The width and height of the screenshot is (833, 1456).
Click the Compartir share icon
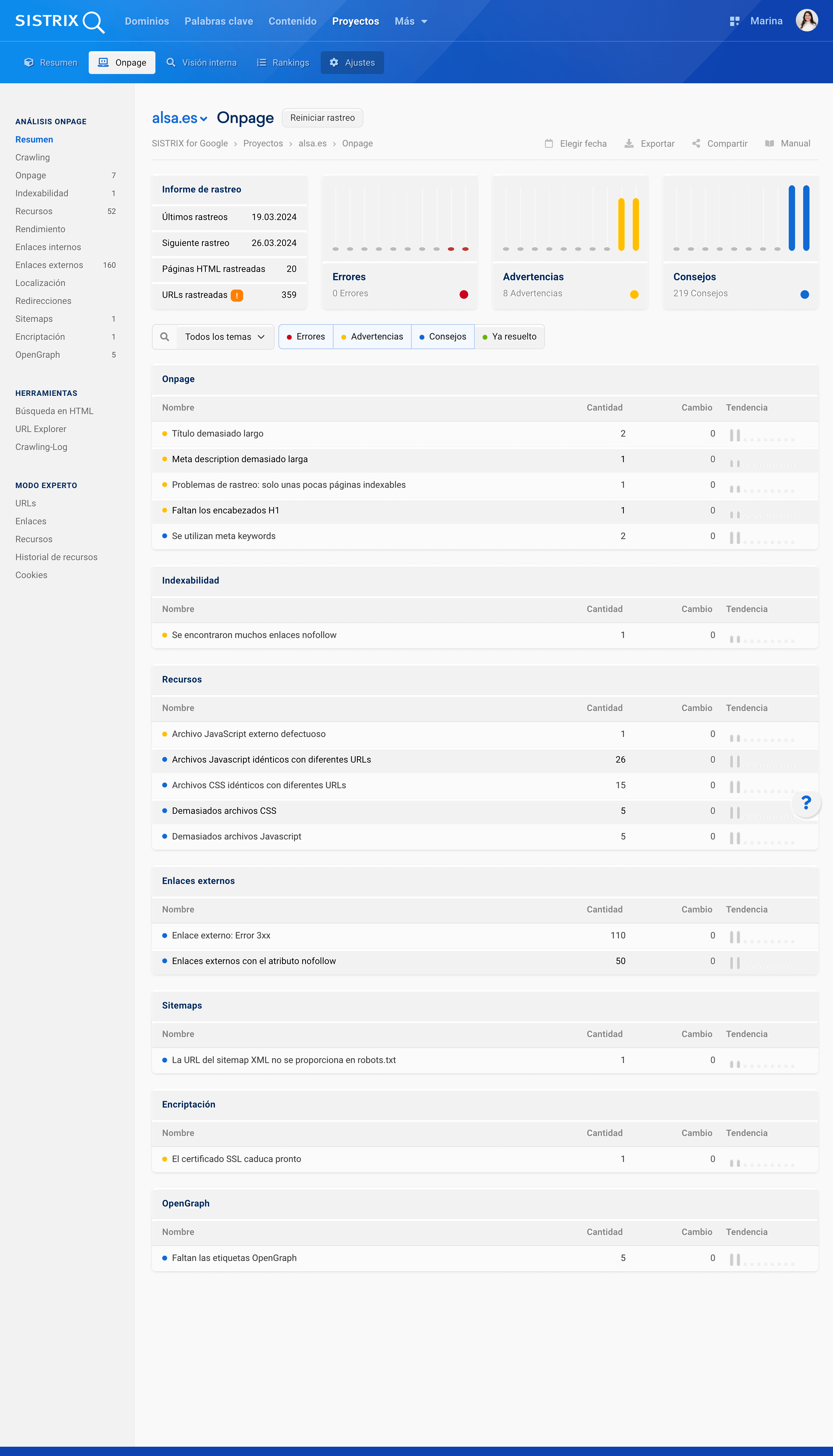click(696, 143)
